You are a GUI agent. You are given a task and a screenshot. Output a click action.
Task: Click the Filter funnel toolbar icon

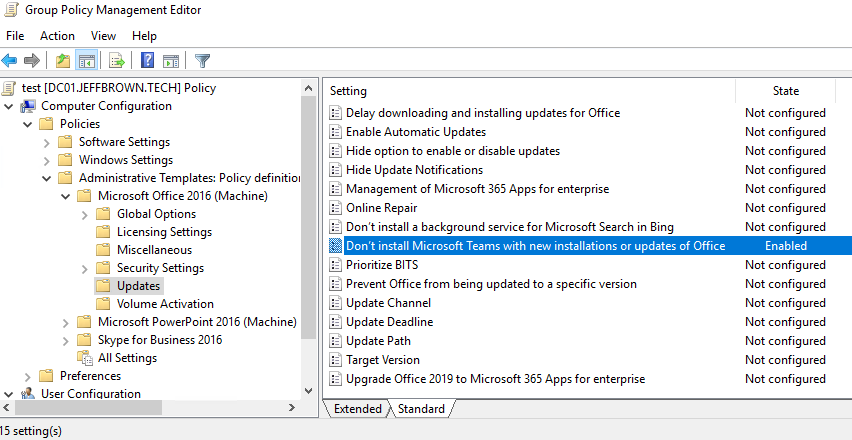[203, 60]
